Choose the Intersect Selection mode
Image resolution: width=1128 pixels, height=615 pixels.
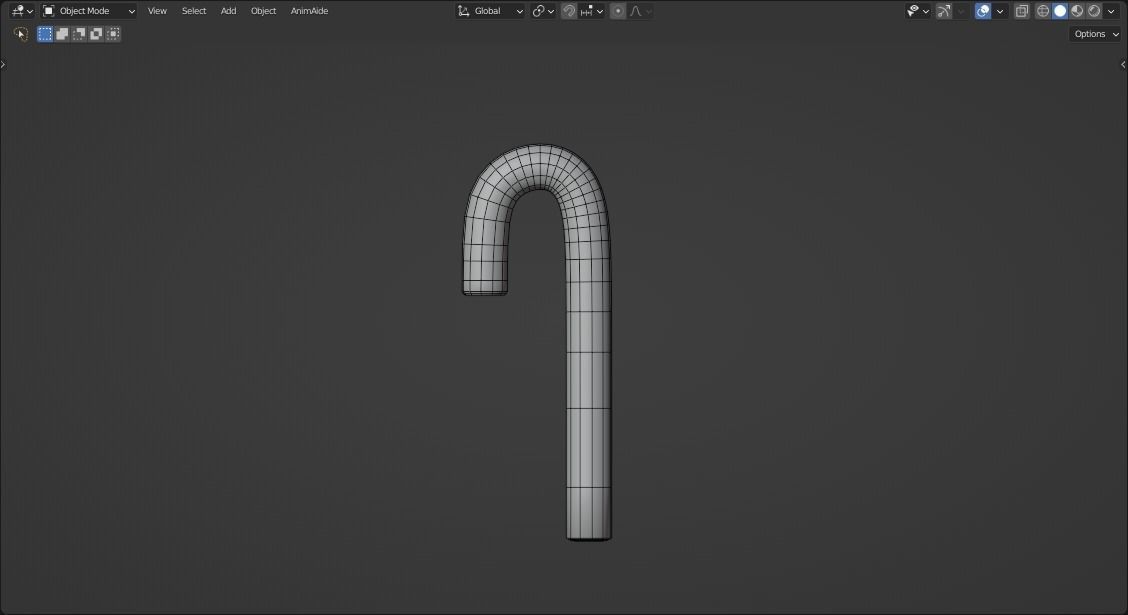(113, 34)
